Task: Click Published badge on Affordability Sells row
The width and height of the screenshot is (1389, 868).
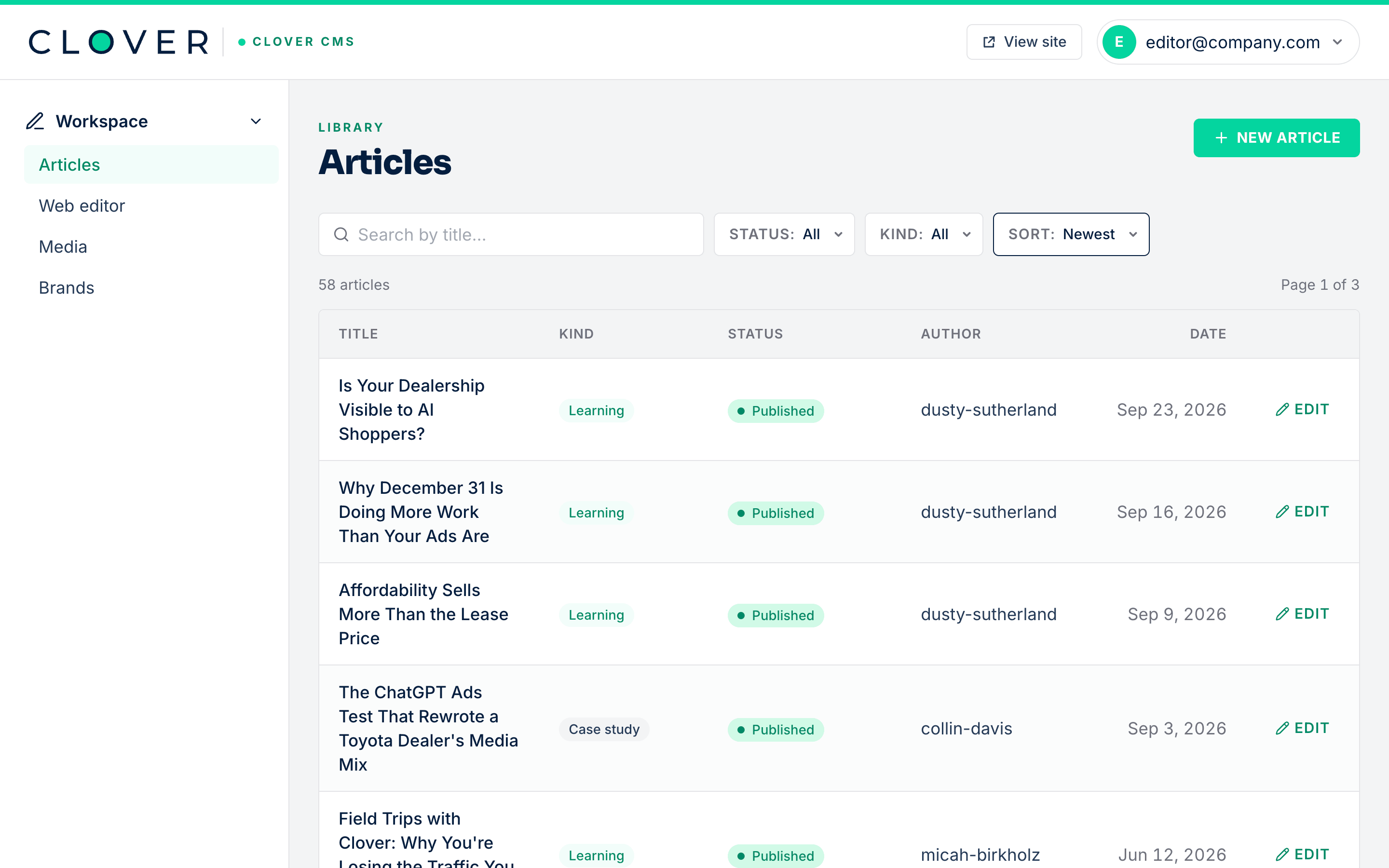Action: coord(776,615)
